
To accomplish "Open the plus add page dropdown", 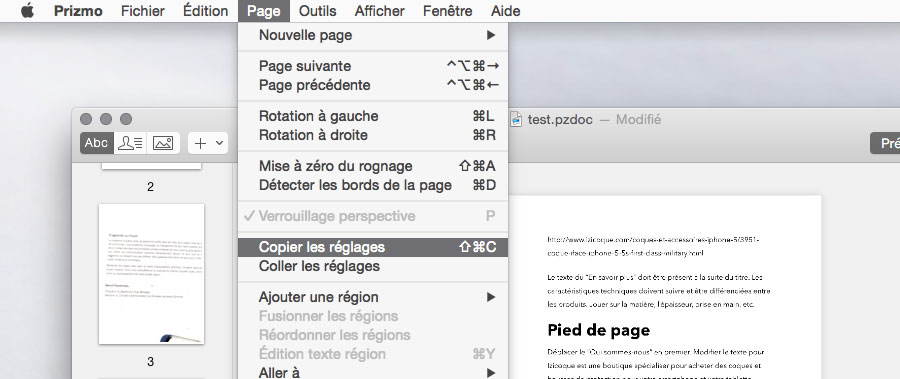I will point(208,143).
